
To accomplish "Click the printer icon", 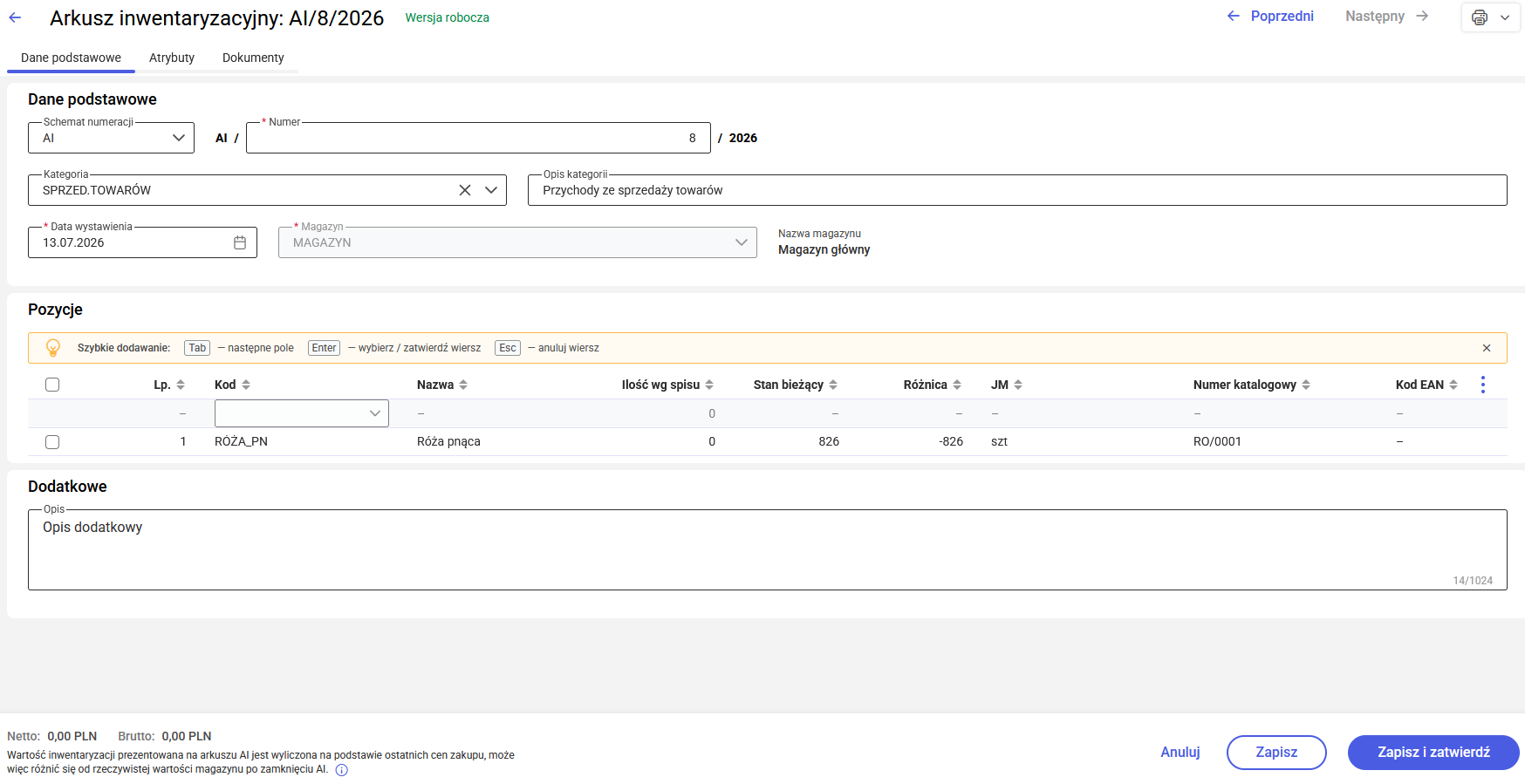I will pyautogui.click(x=1480, y=17).
